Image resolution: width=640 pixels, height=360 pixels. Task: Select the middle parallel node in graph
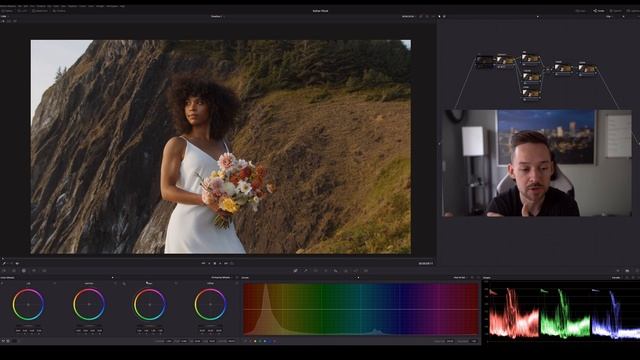coord(531,77)
